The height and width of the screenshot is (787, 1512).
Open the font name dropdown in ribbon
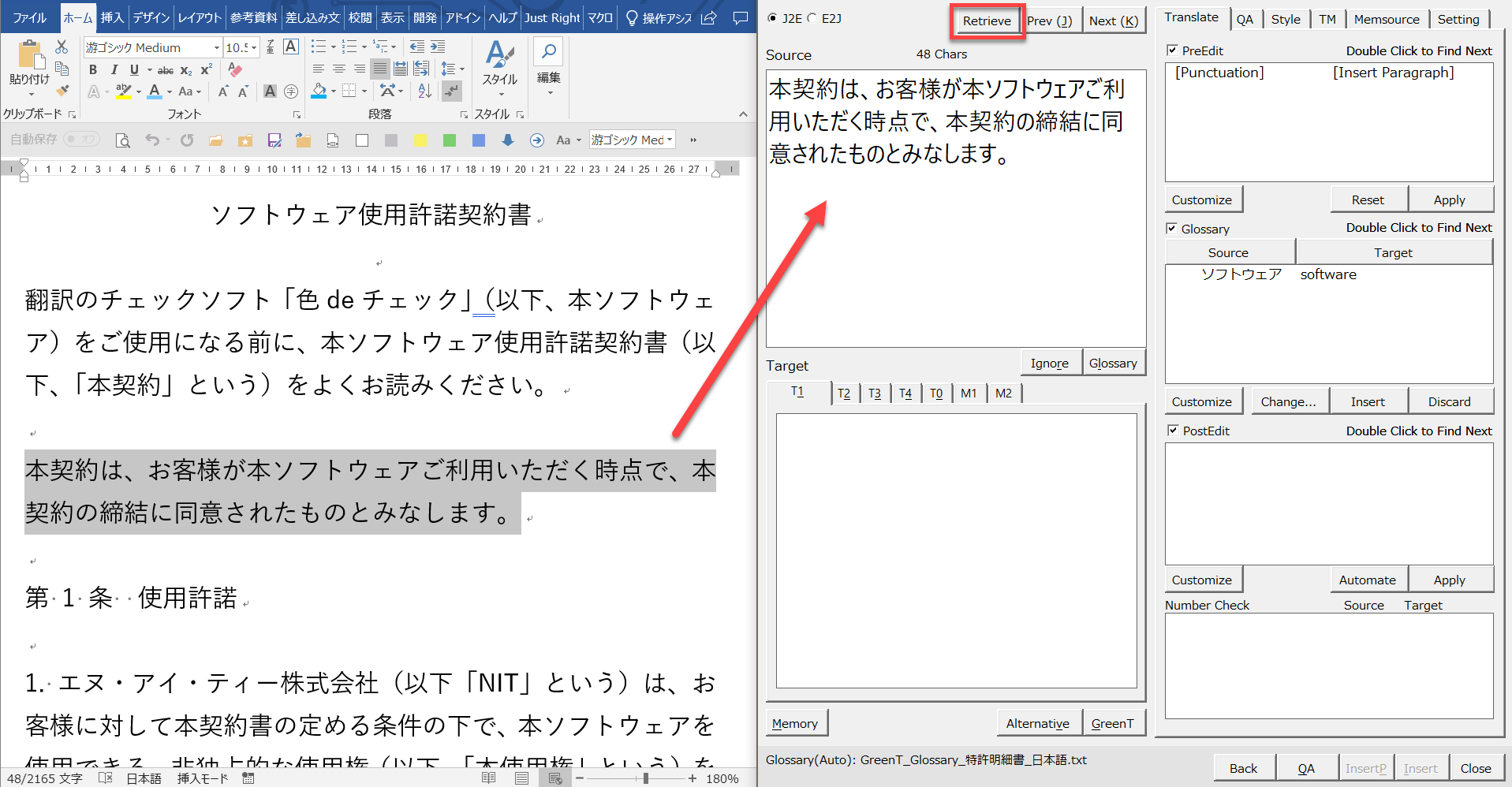(216, 48)
